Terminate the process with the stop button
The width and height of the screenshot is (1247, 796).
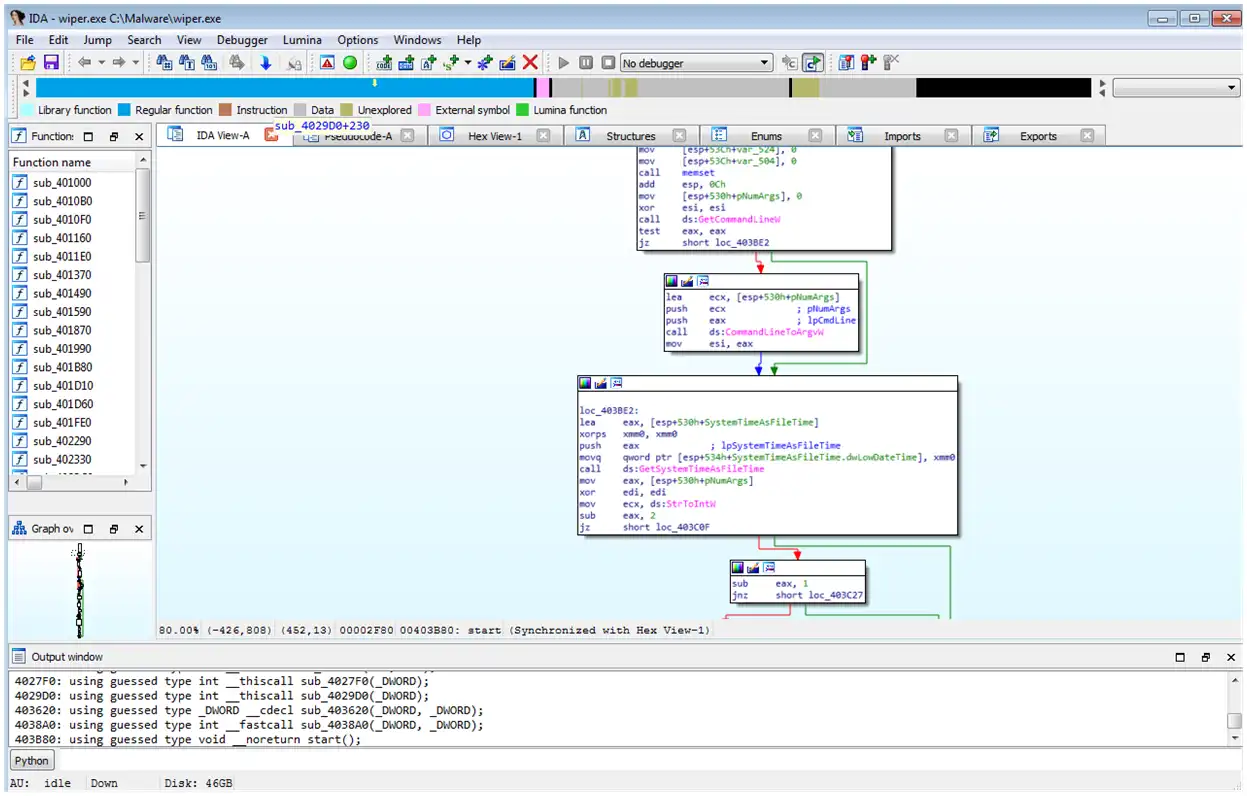coord(608,63)
